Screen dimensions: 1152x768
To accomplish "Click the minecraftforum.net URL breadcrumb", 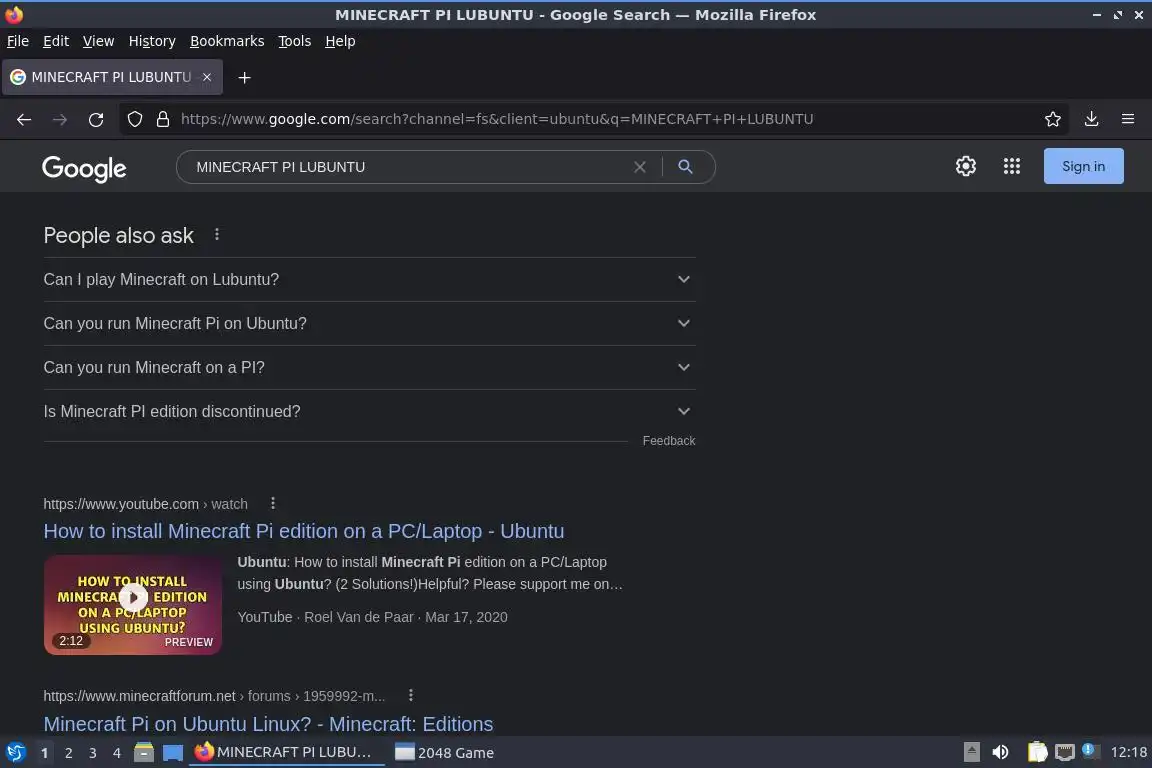I will 214,696.
